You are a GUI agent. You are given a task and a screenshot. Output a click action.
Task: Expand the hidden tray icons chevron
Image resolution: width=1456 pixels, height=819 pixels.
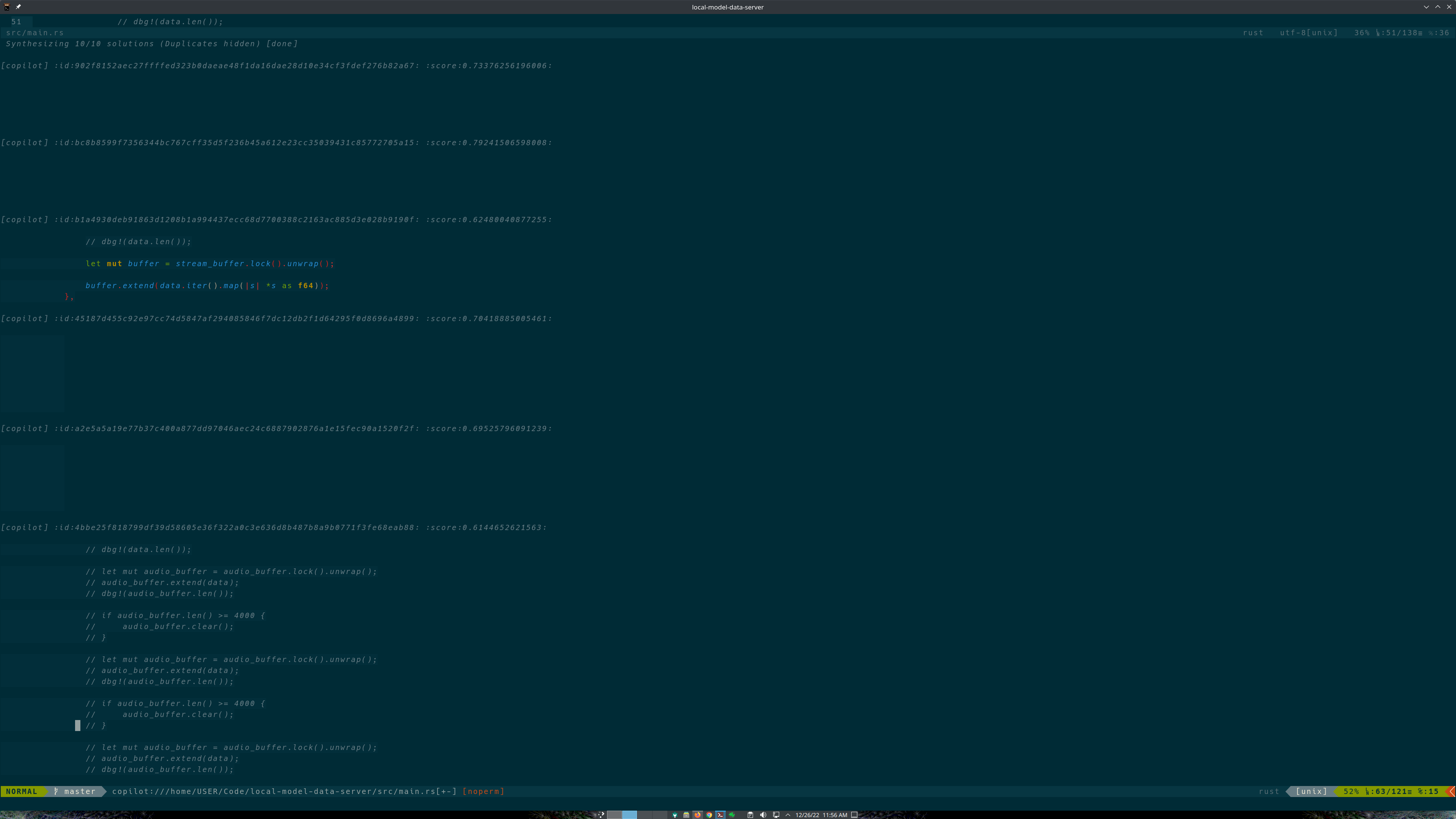coord(788,814)
